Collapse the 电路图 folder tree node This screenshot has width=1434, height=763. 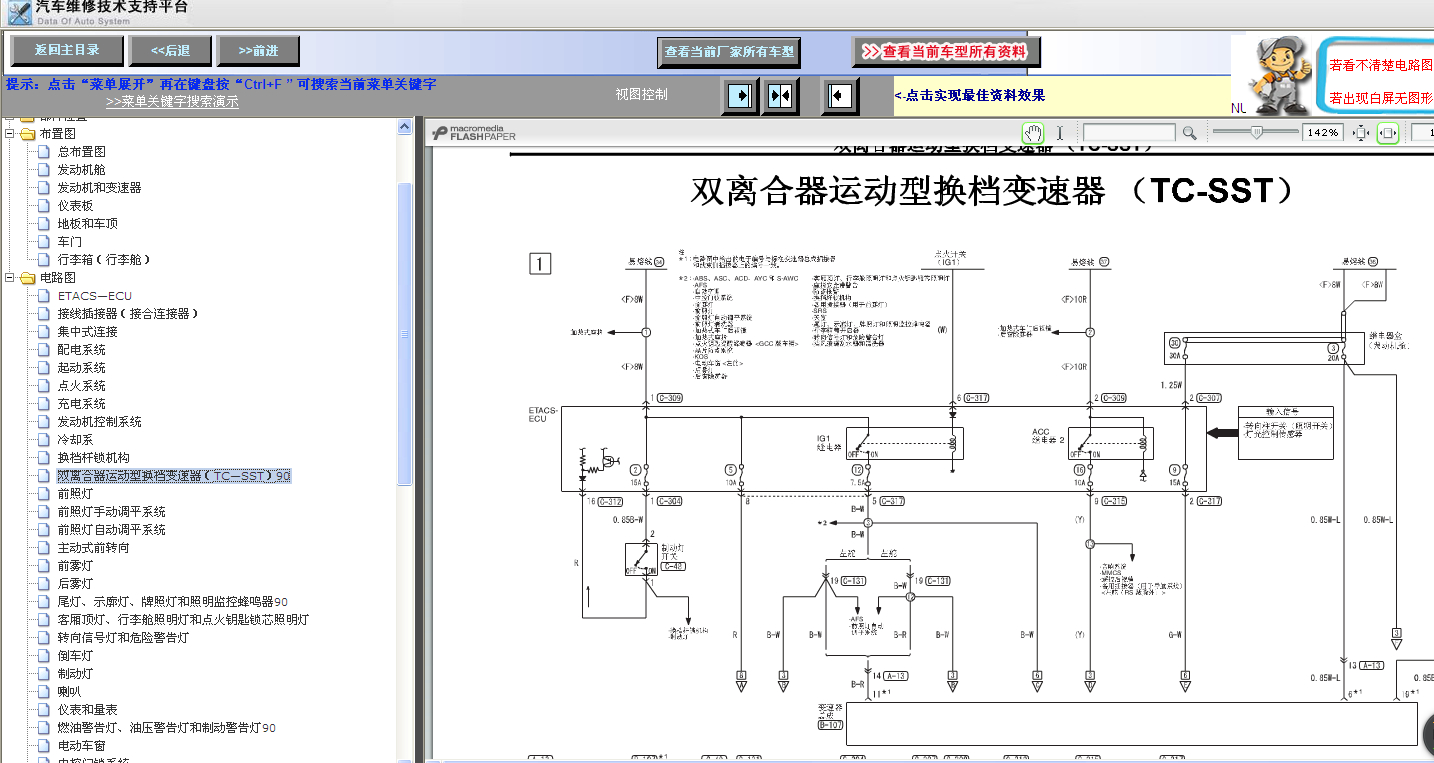pyautogui.click(x=9, y=278)
